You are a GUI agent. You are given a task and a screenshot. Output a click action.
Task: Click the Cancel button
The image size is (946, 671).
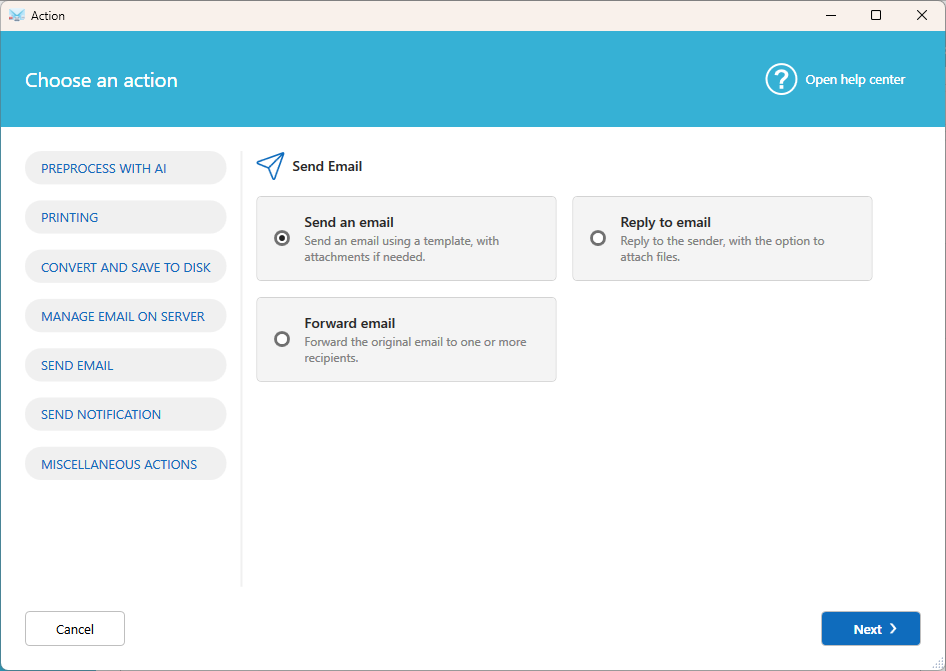75,629
